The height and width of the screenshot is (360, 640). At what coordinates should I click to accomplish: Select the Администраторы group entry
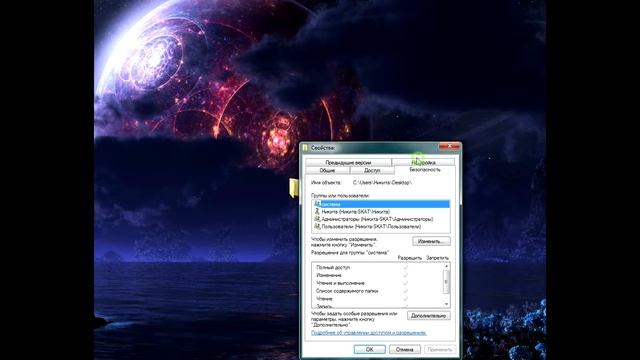381,219
